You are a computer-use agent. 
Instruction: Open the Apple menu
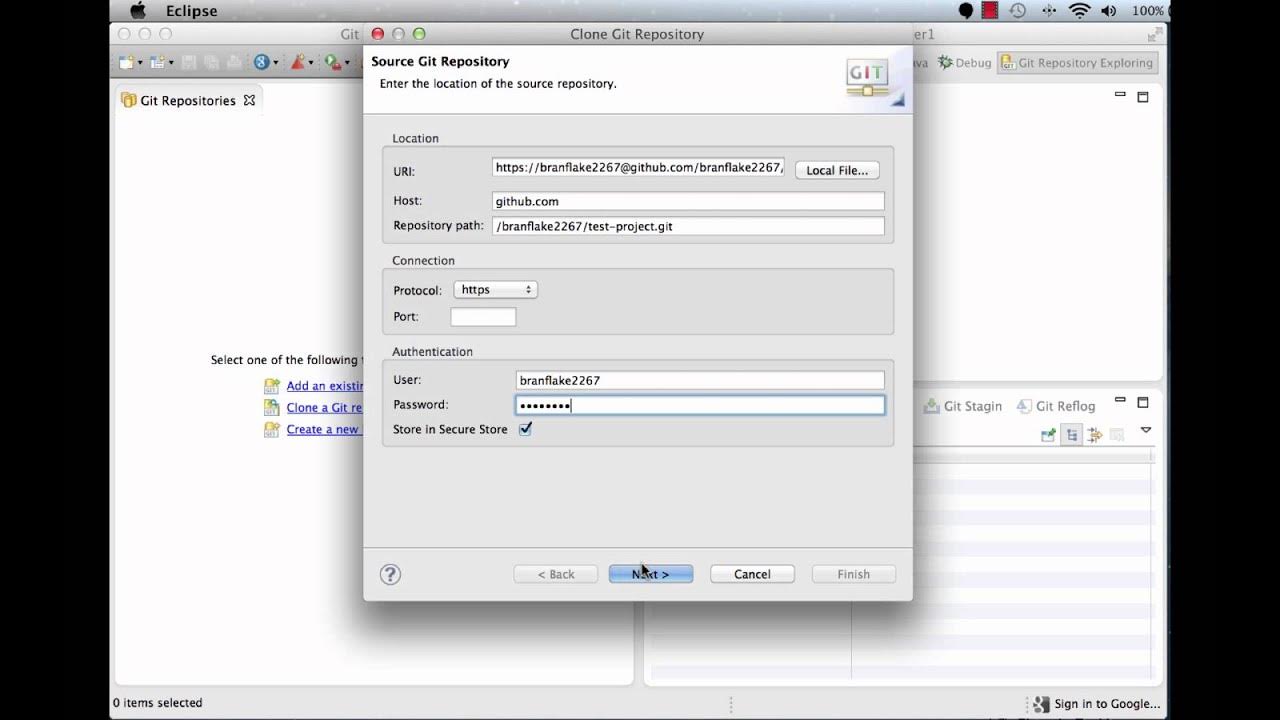tap(138, 11)
